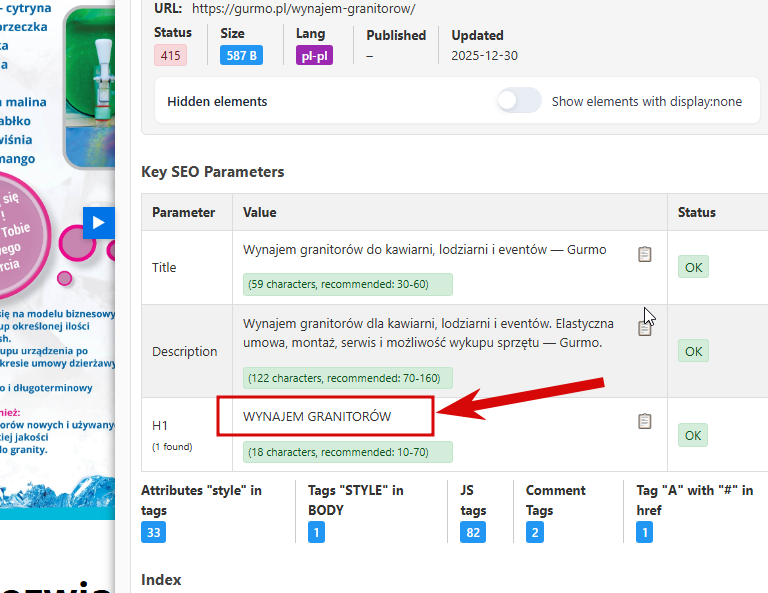
Task: Click the Tags STYLE in BODY count badge
Action: pyautogui.click(x=316, y=532)
